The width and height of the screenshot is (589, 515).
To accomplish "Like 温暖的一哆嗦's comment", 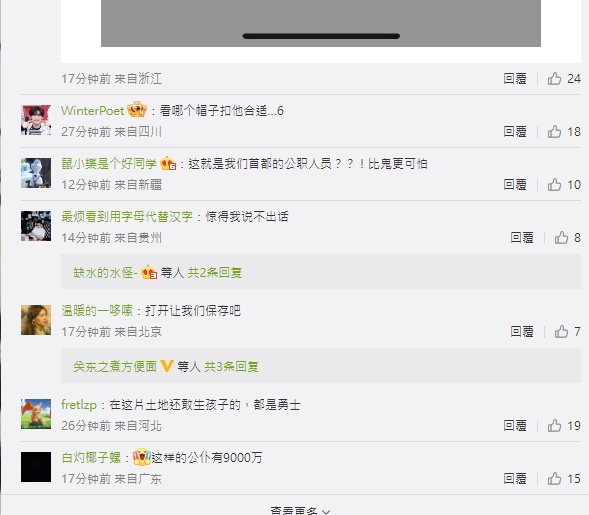I will coord(562,332).
